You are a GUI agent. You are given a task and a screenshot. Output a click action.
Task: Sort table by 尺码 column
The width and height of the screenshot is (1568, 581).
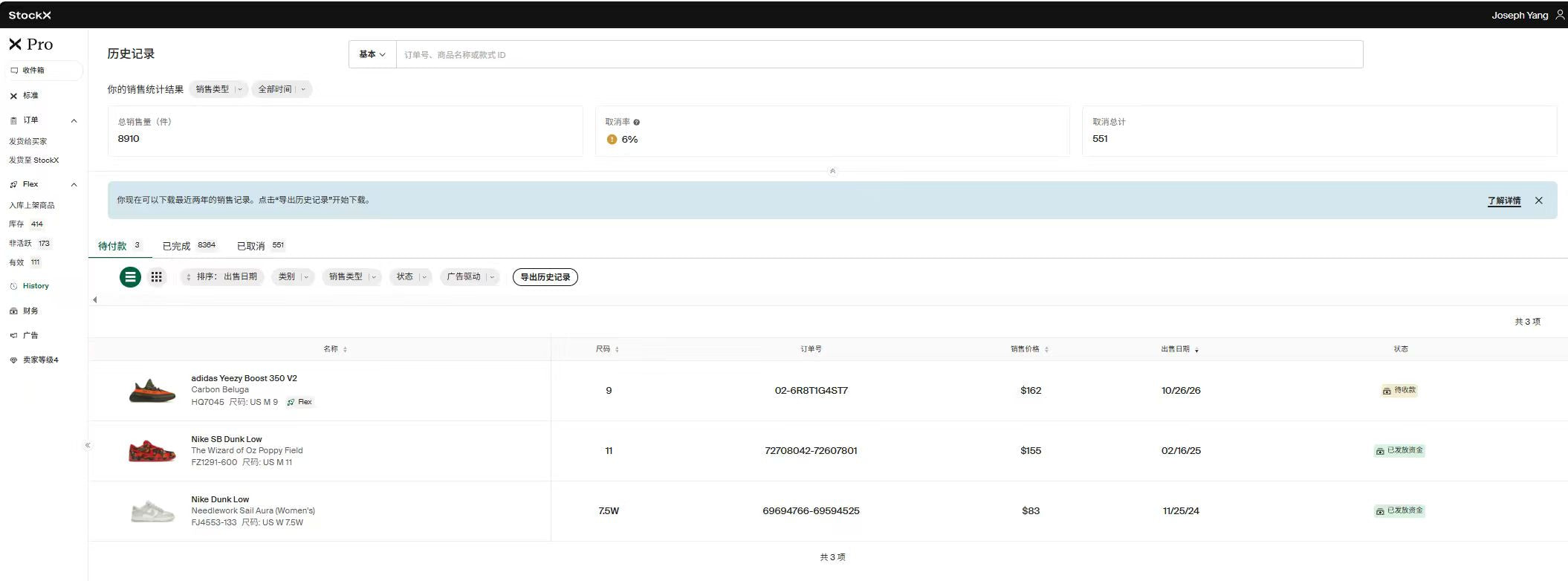pos(607,349)
